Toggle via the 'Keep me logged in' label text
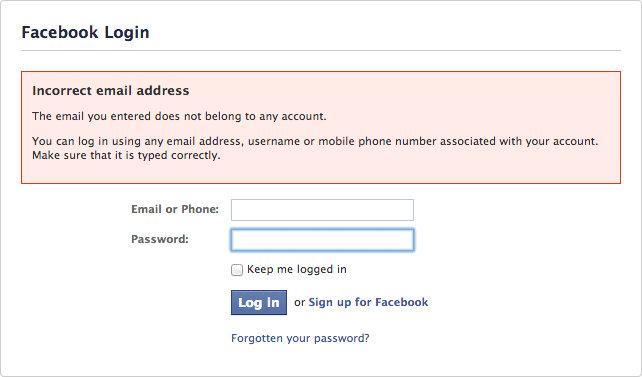Screen dimensions: 642x377 [297, 269]
